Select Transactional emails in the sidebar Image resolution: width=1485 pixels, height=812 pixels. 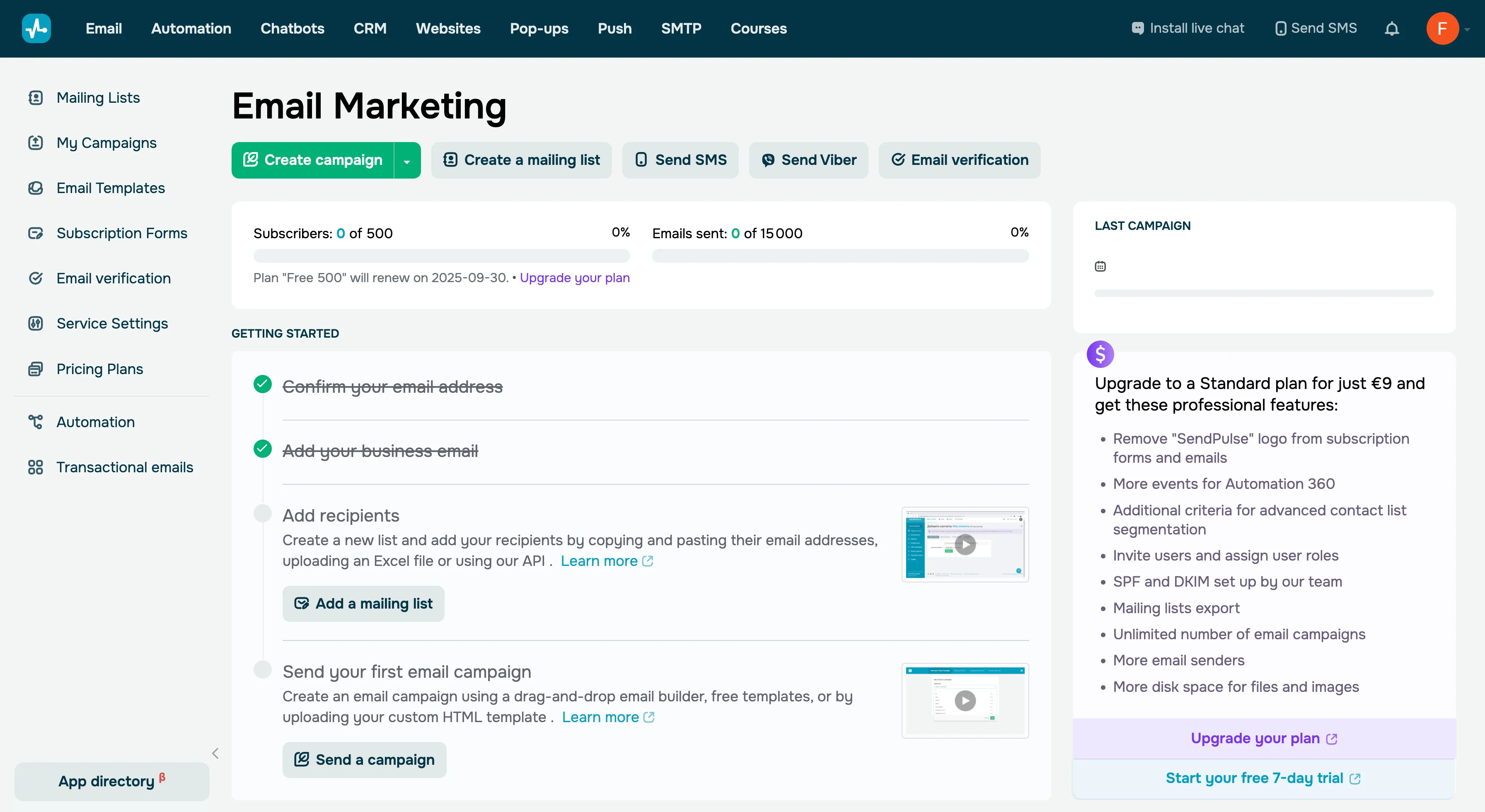pos(125,467)
